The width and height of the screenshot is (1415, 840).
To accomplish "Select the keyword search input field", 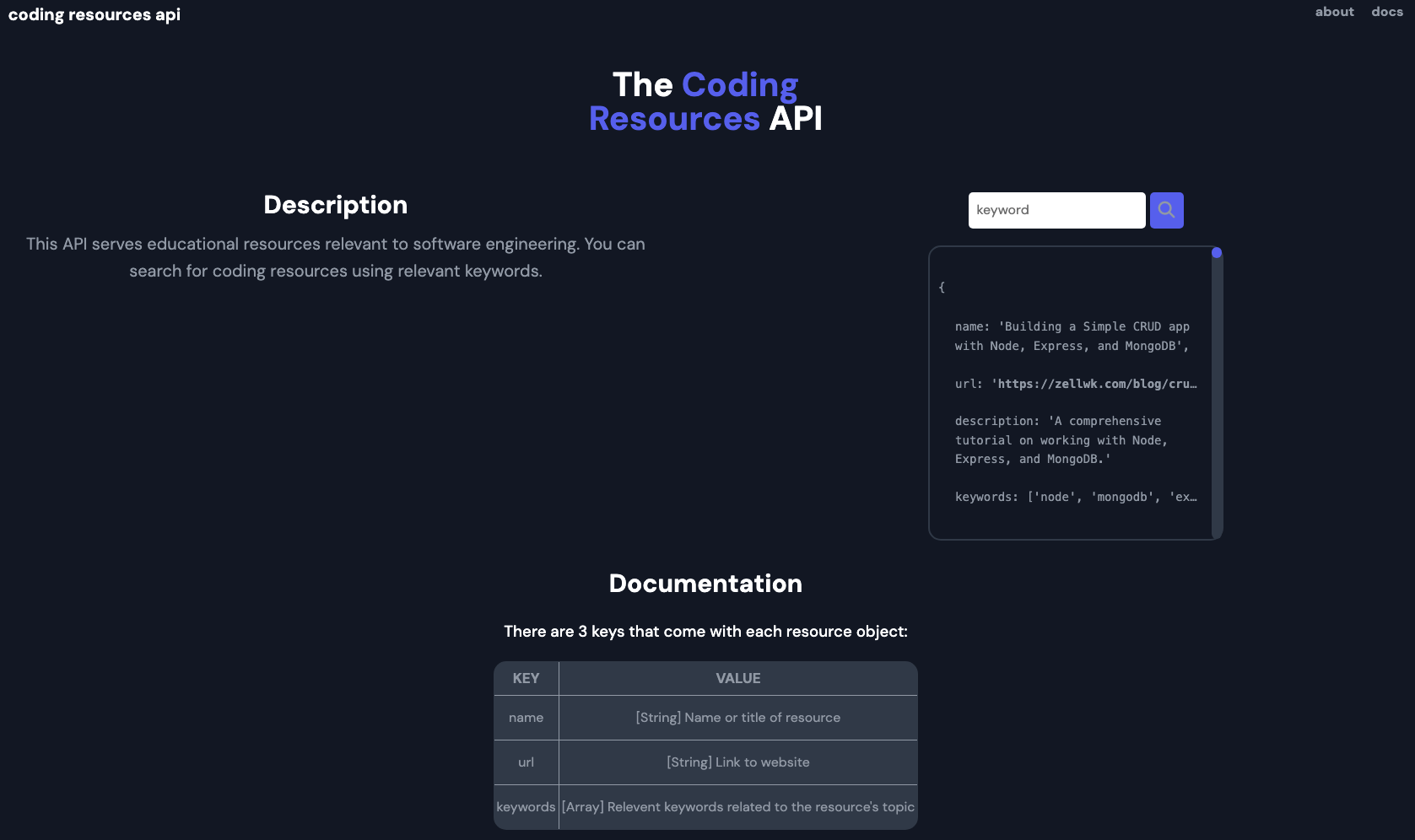I will point(1056,209).
